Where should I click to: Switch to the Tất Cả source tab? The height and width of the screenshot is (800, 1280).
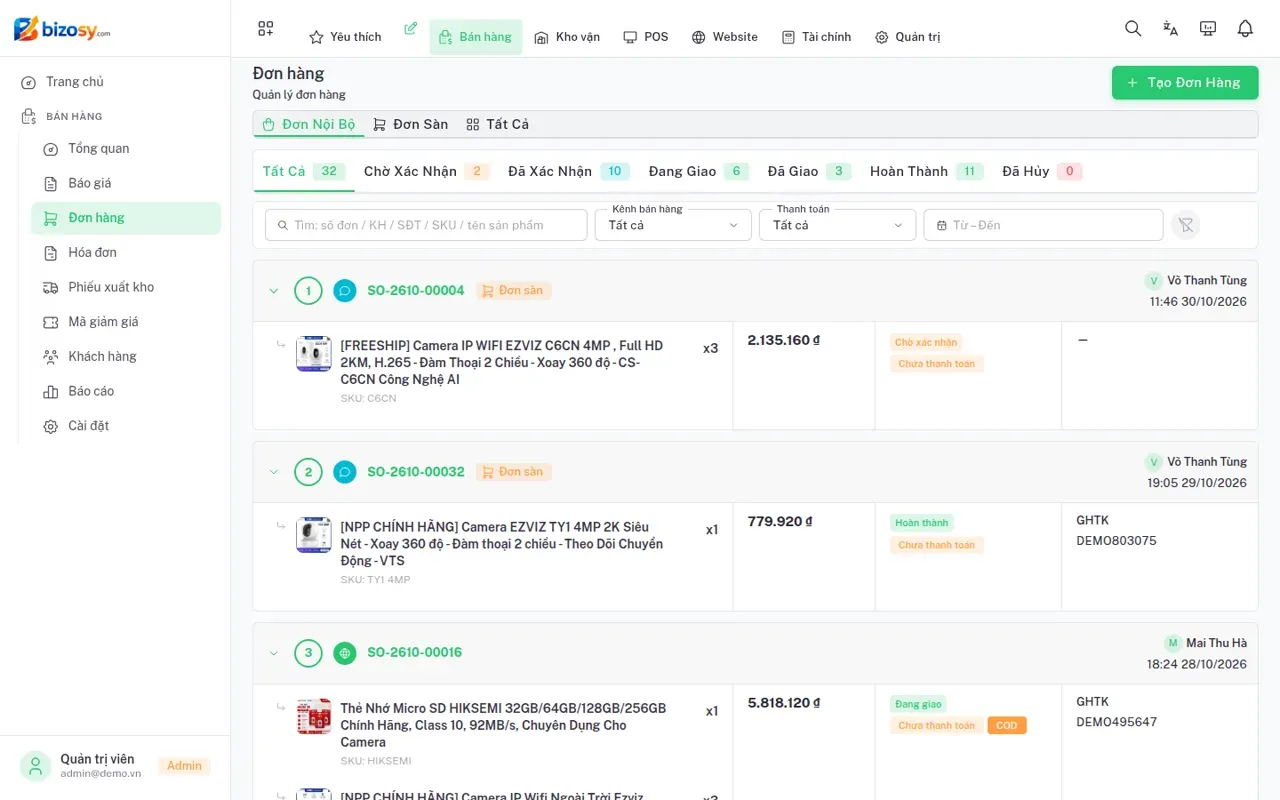[497, 124]
